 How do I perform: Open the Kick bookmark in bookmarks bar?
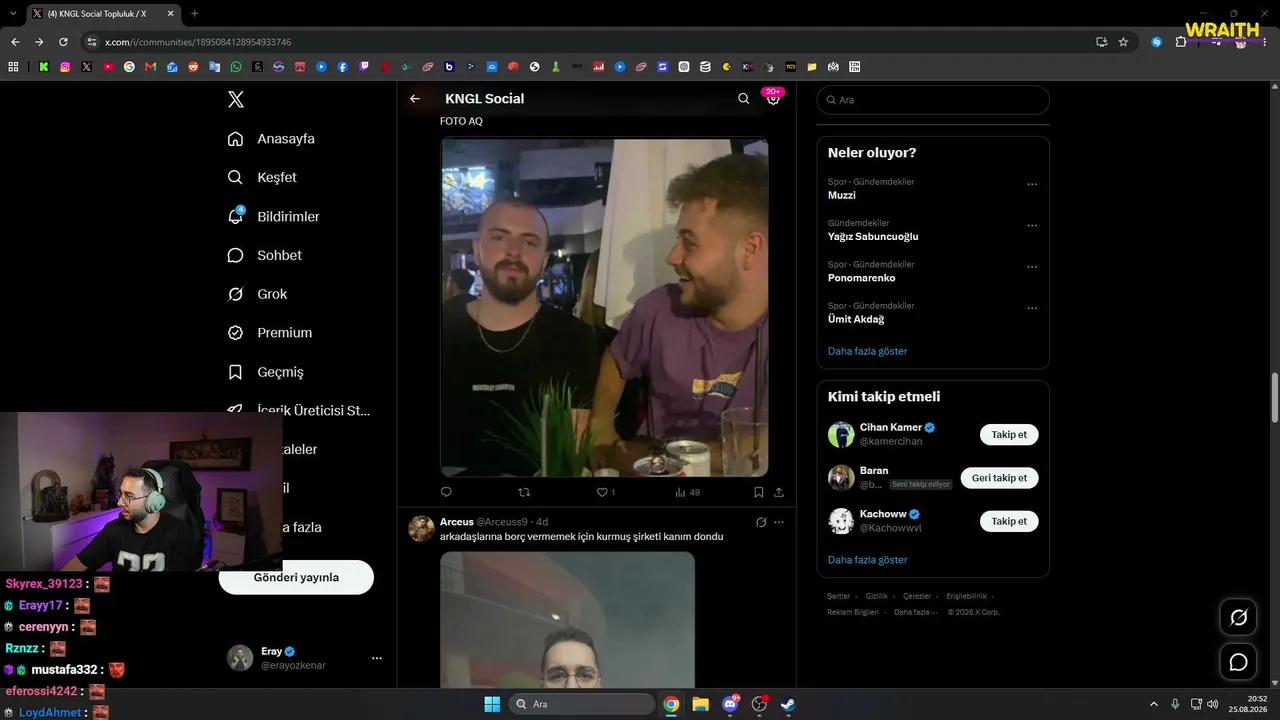[x=44, y=67]
